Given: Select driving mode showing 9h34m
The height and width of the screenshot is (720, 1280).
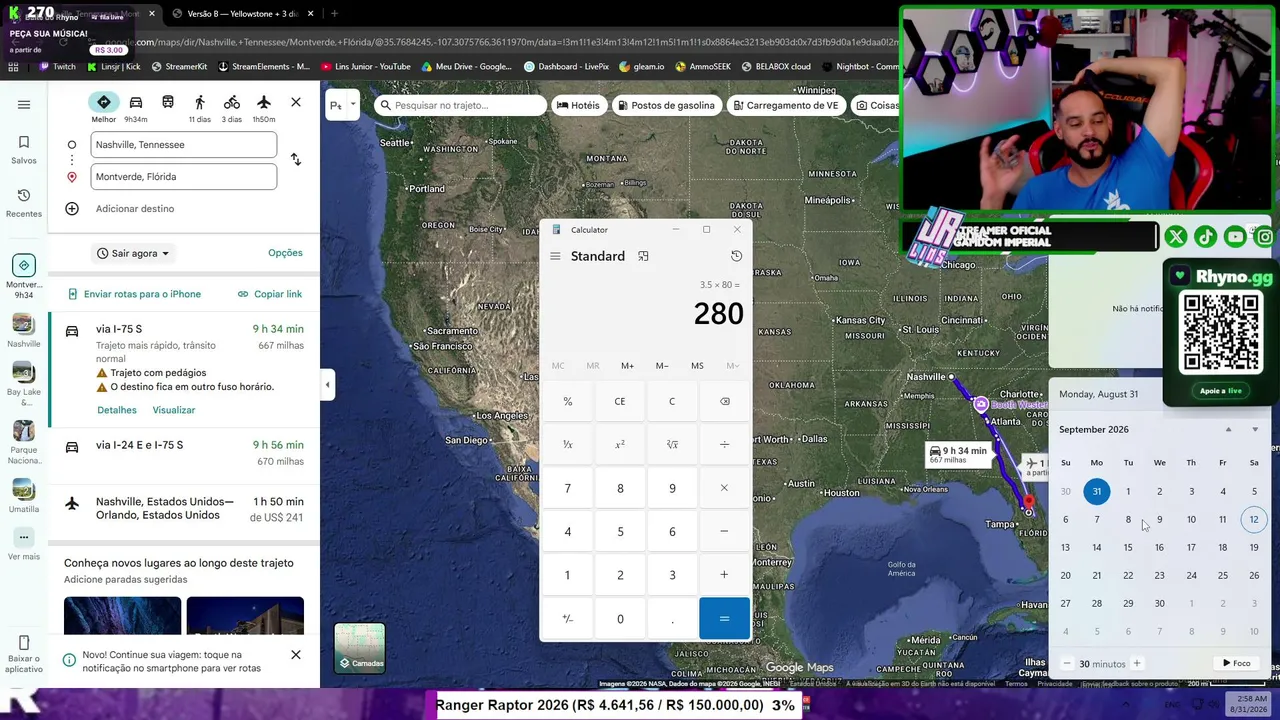Looking at the screenshot, I should (x=136, y=108).
